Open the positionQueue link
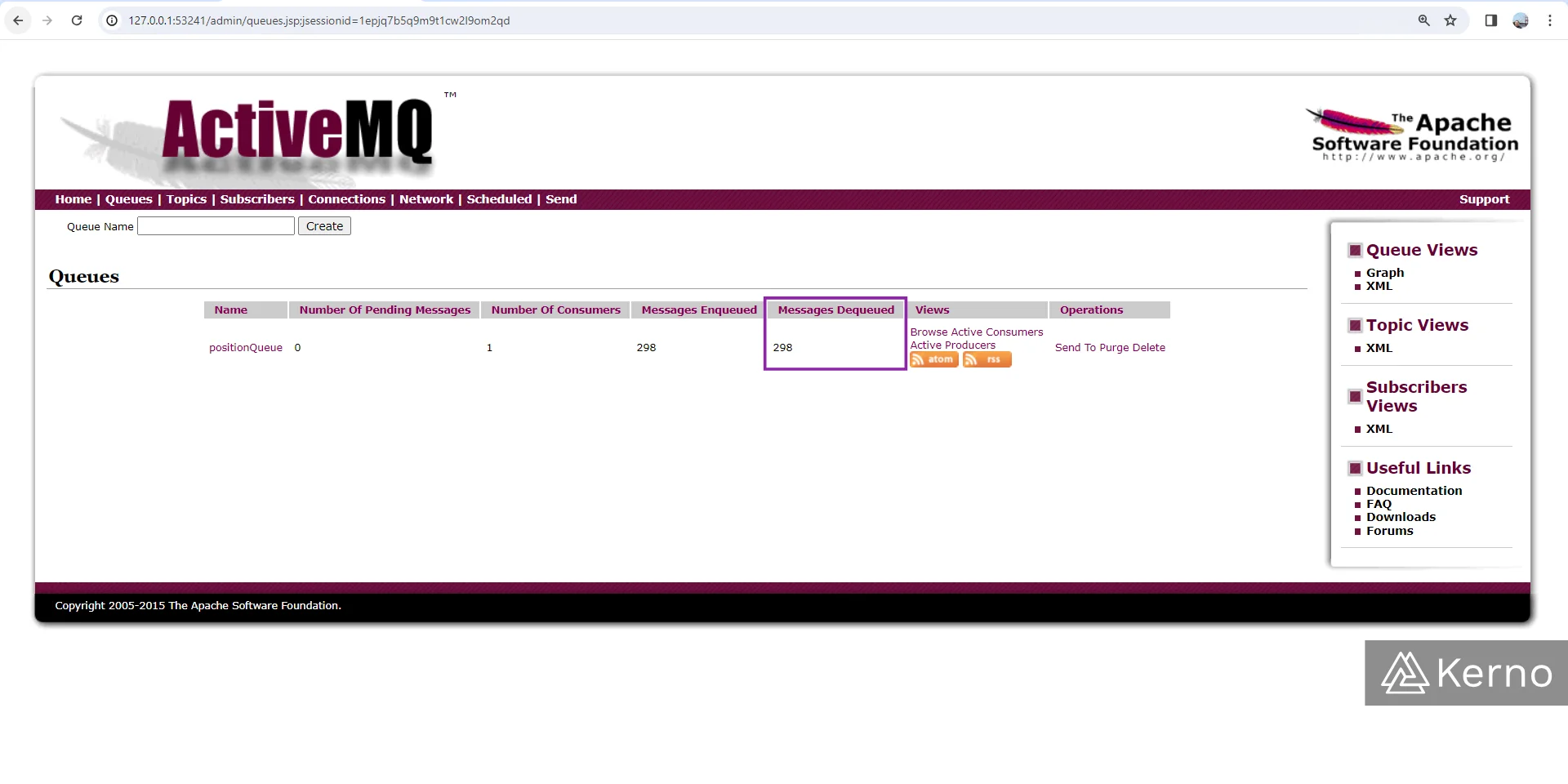The image size is (1568, 784). click(x=246, y=348)
